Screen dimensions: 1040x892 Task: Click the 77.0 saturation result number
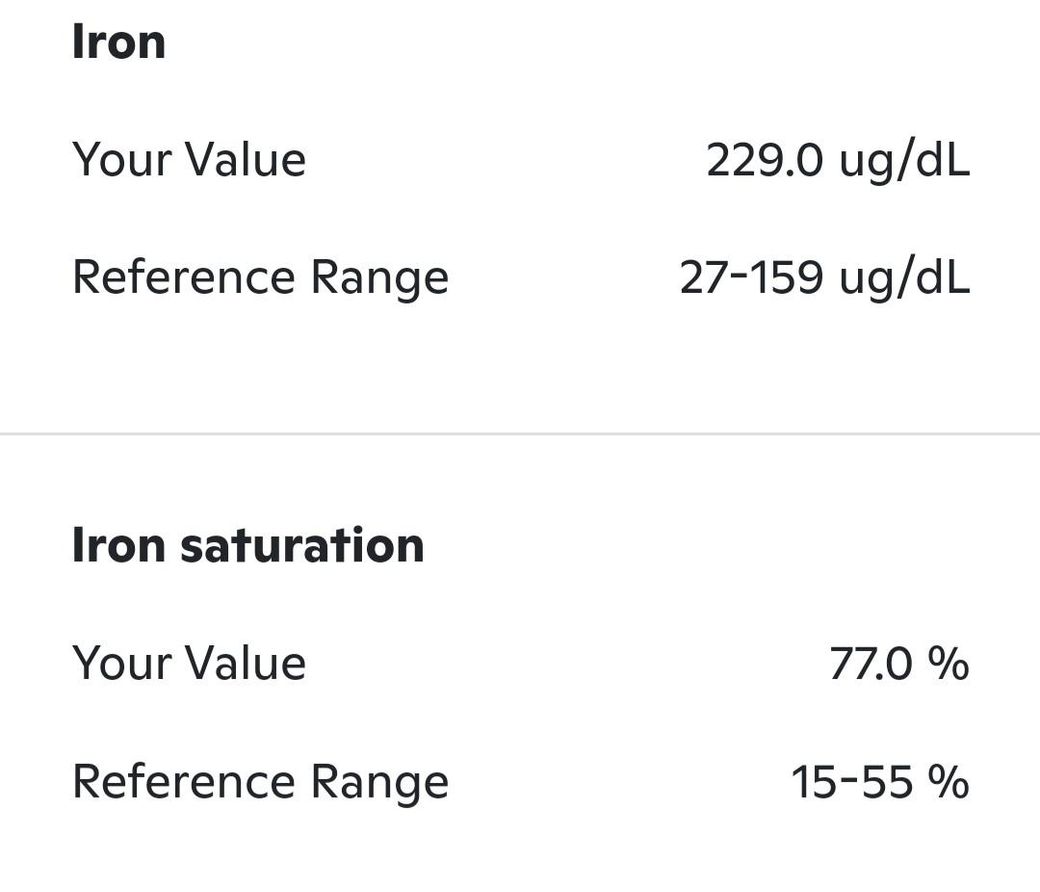point(870,664)
